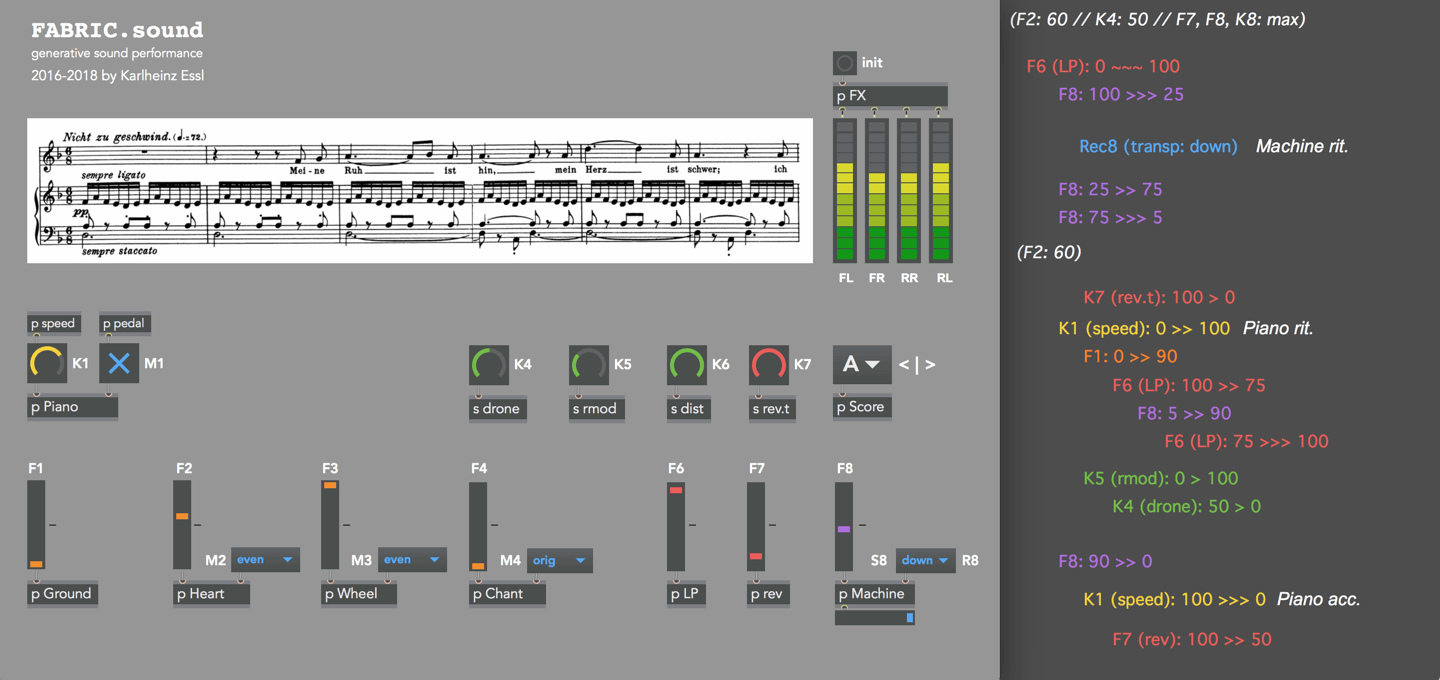This screenshot has width=1440, height=680.
Task: Click the F8 Machine fader purple handle
Action: [844, 529]
